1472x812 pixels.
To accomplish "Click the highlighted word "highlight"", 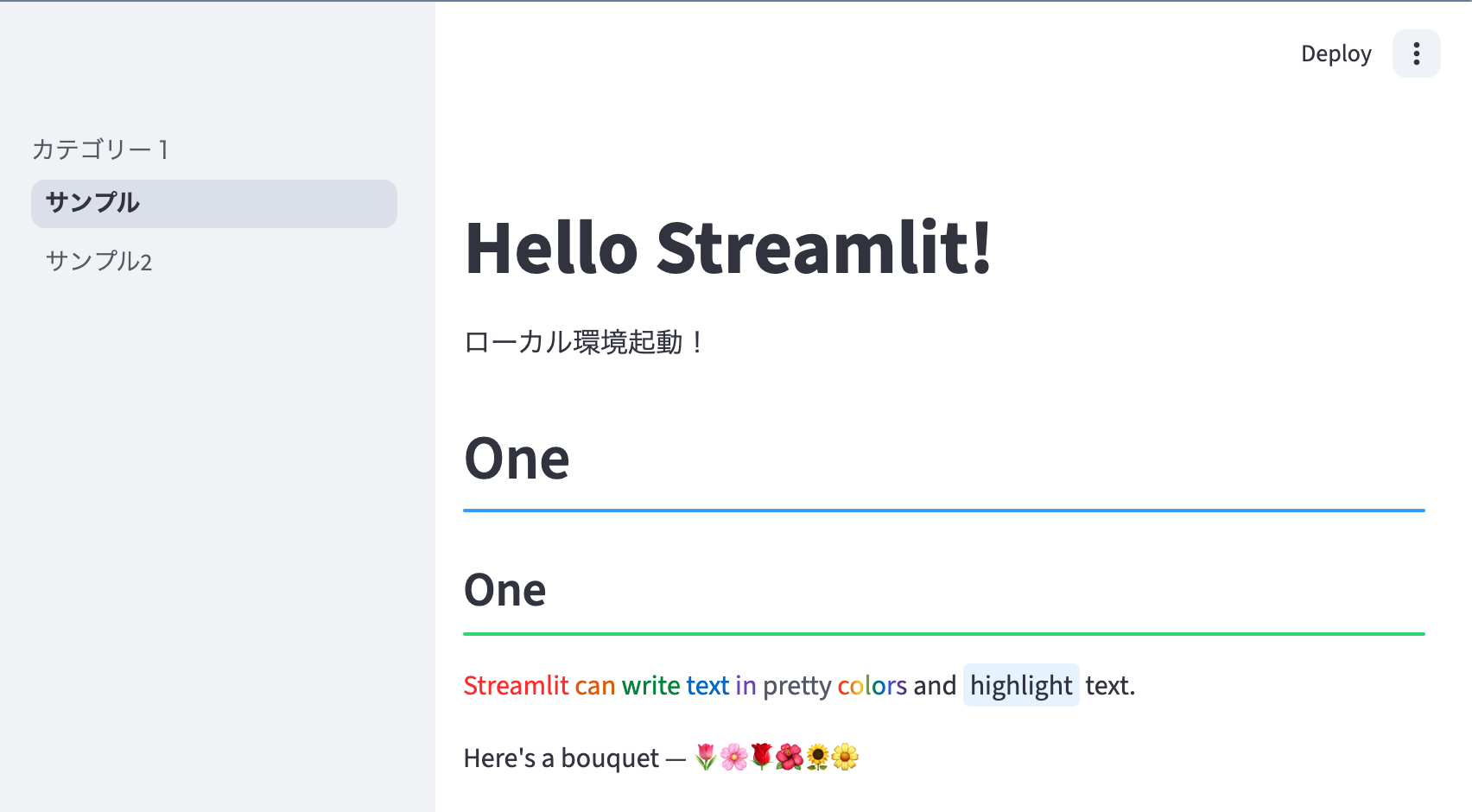I will (1020, 686).
